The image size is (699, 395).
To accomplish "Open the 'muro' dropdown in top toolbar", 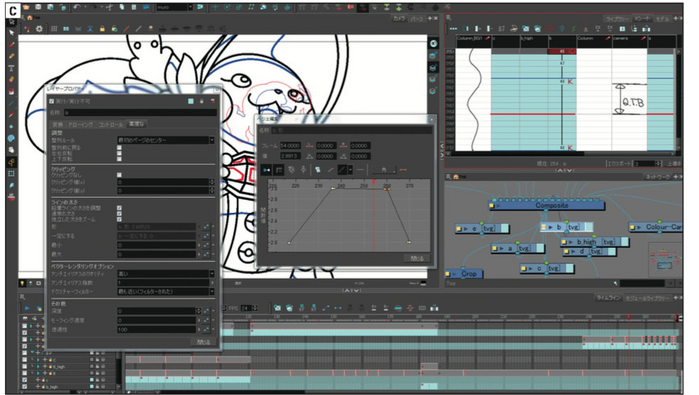I will point(190,8).
